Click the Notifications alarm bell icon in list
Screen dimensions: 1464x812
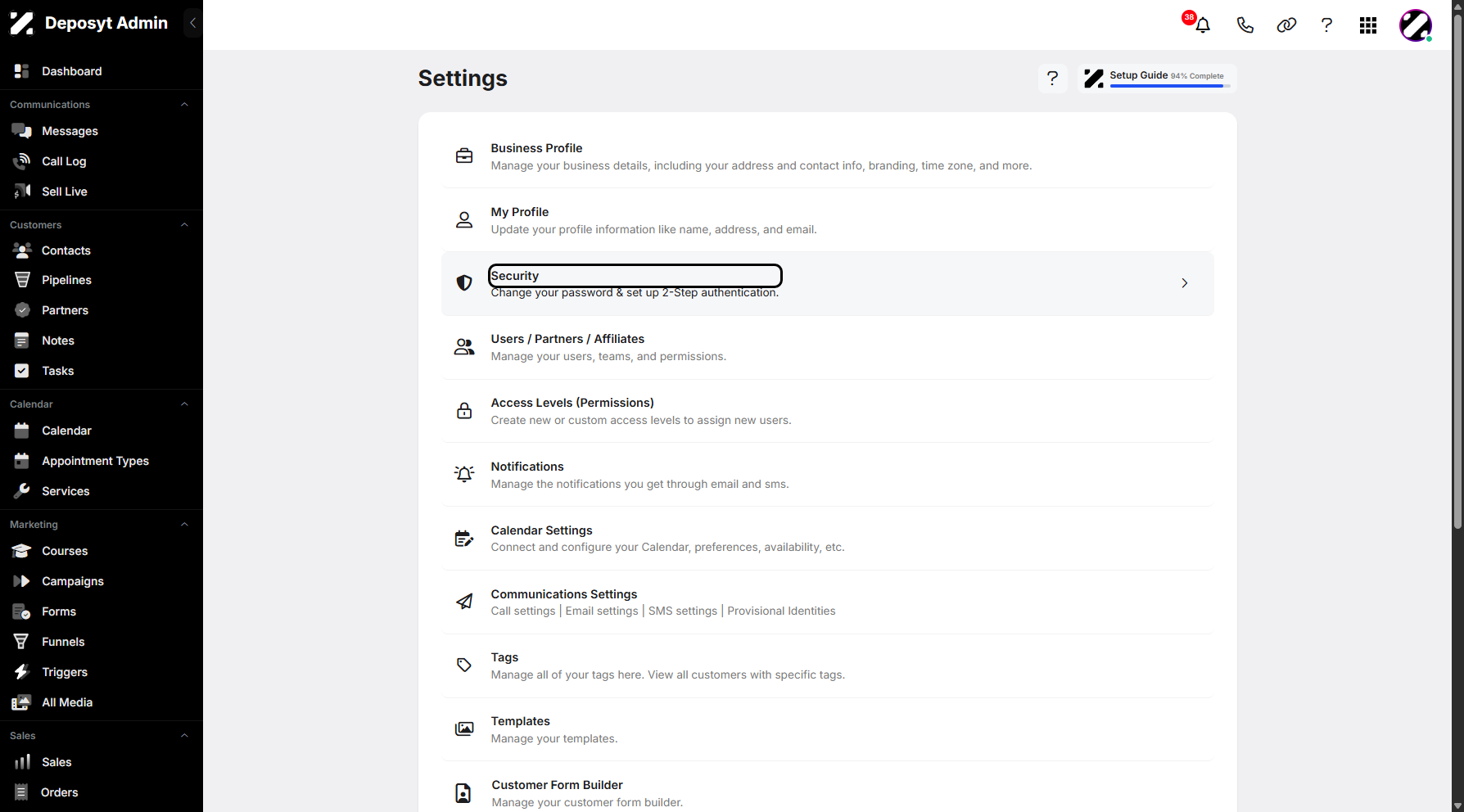point(464,474)
